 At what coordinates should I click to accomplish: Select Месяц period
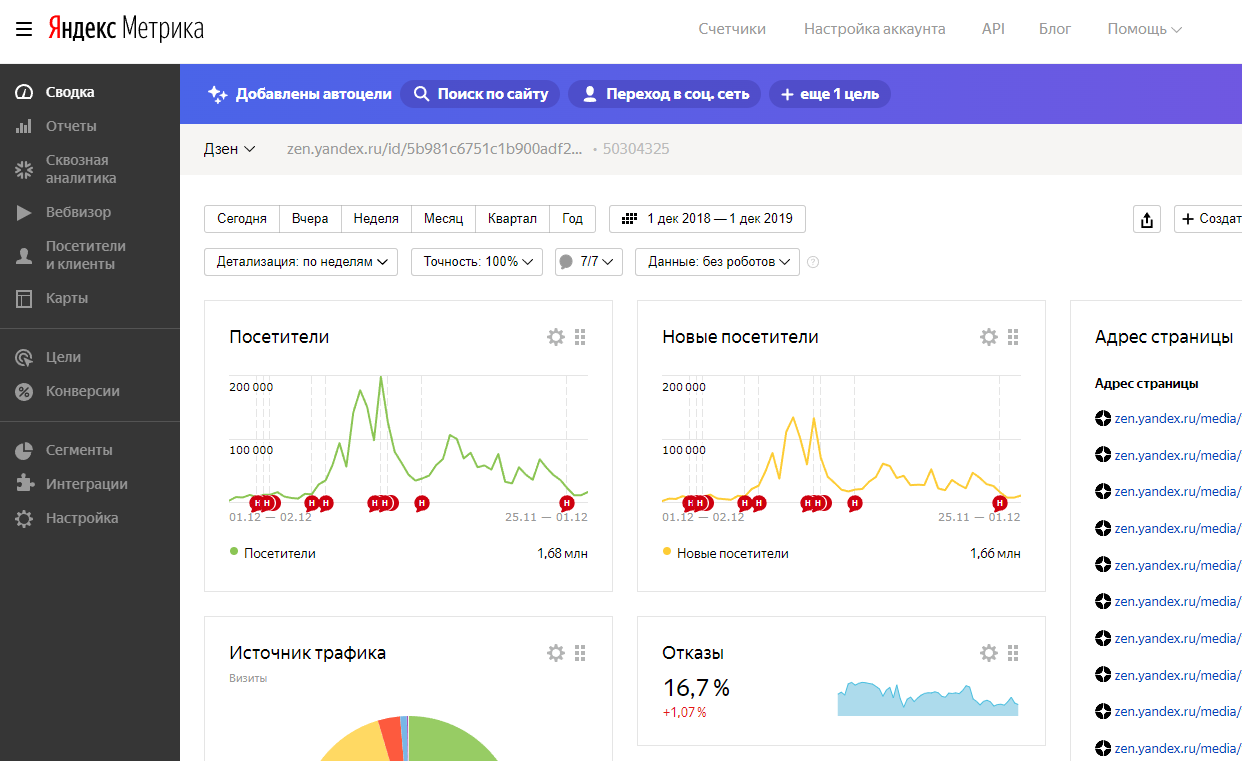[443, 219]
